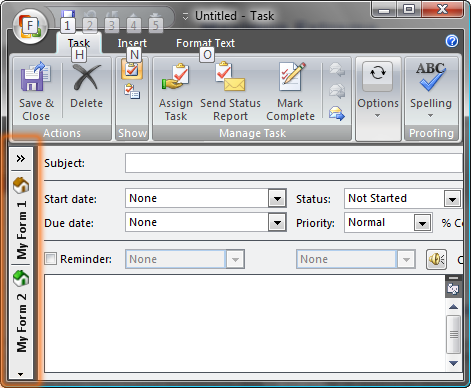The image size is (471, 388).
Task: Open the Priority Normal dropdown
Action: click(x=422, y=223)
